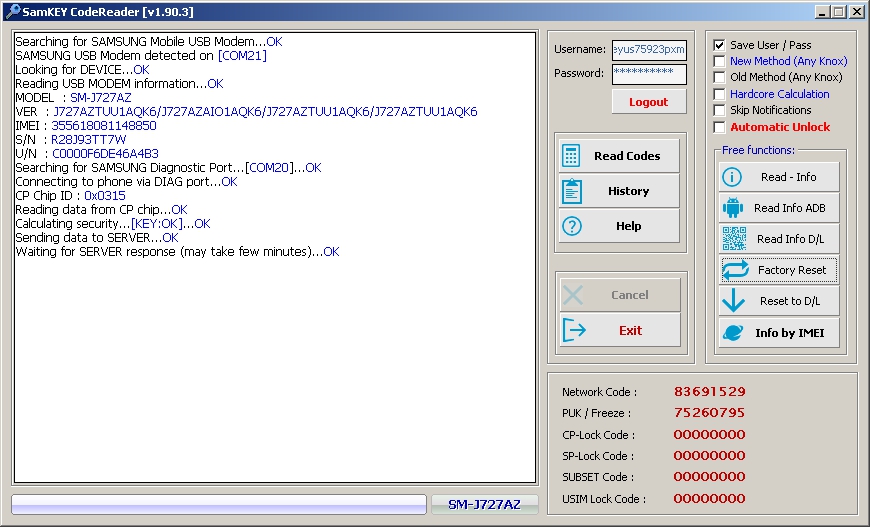
Task: Click the SM-J727AZ model status box
Action: click(484, 505)
